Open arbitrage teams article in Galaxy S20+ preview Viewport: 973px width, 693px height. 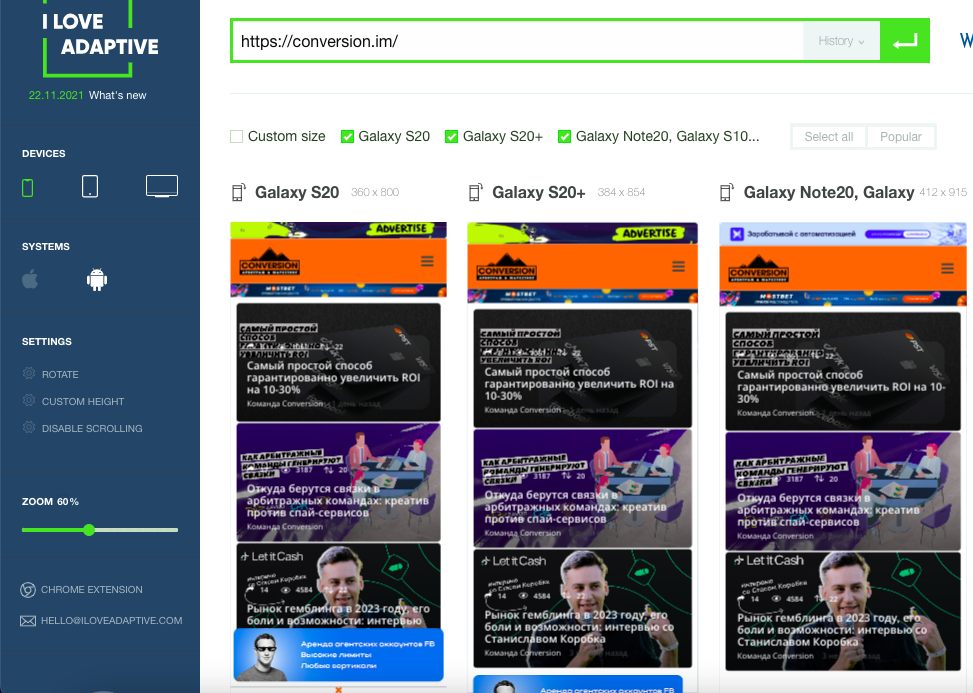point(582,488)
